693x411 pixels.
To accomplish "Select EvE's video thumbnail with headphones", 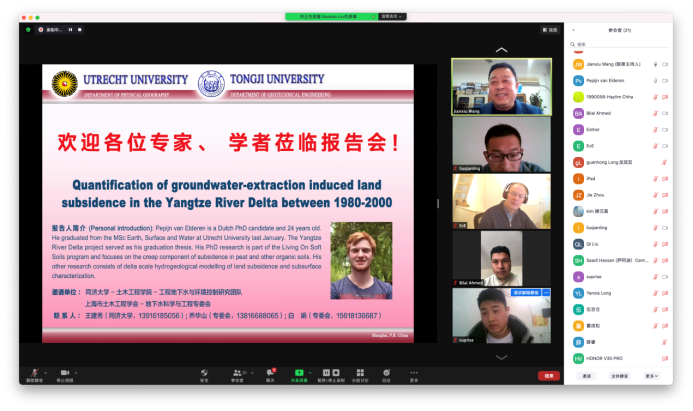I will click(502, 201).
